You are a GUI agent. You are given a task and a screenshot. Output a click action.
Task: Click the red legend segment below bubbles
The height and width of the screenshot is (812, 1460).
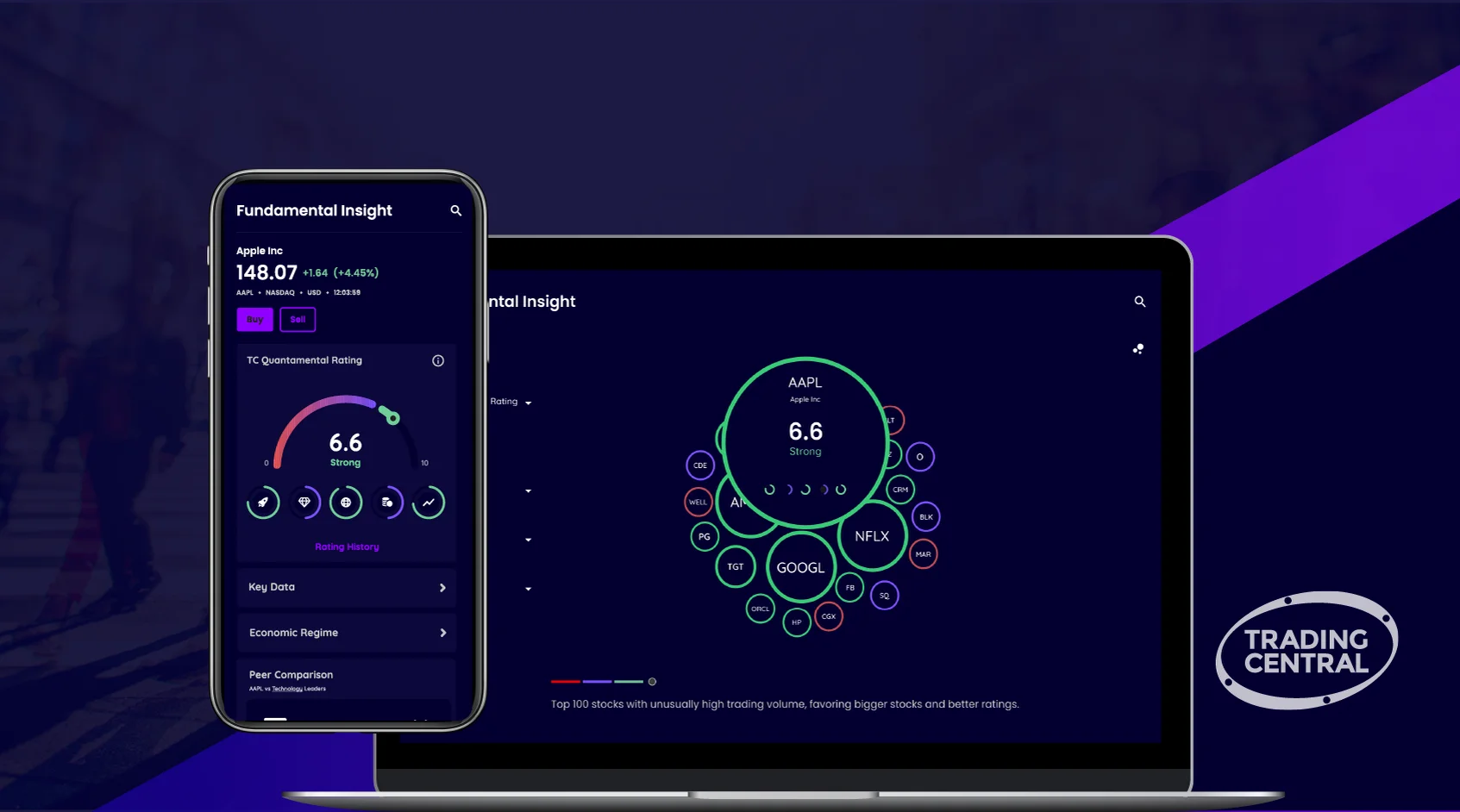tap(566, 682)
